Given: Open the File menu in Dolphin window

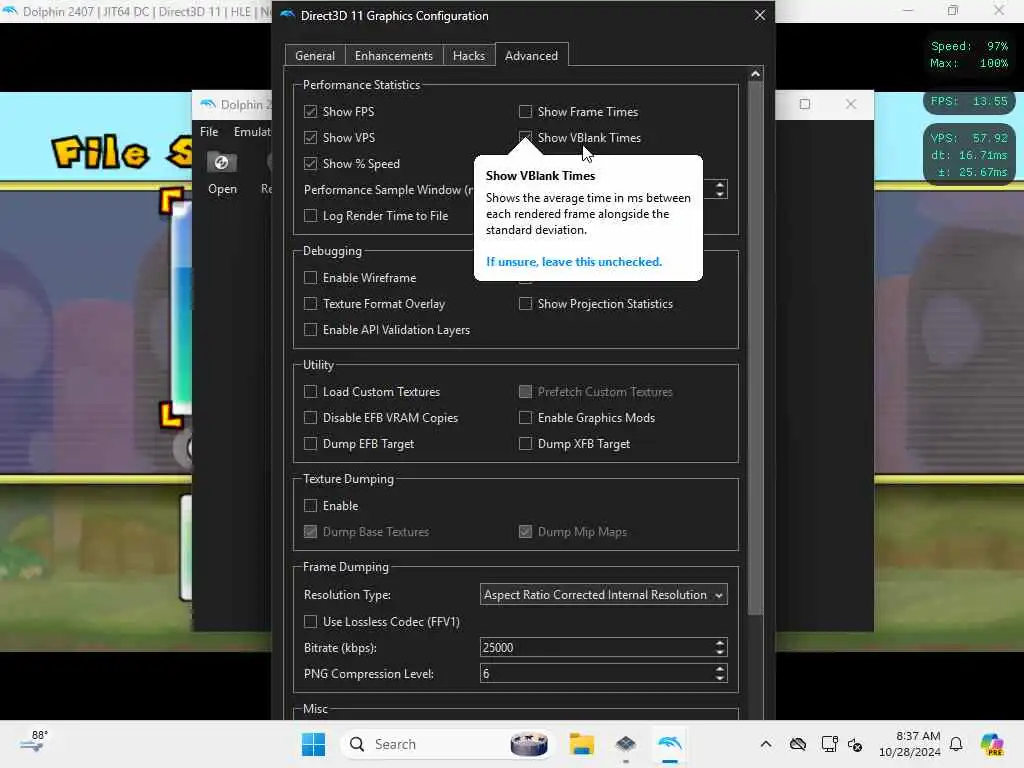Looking at the screenshot, I should coord(209,132).
